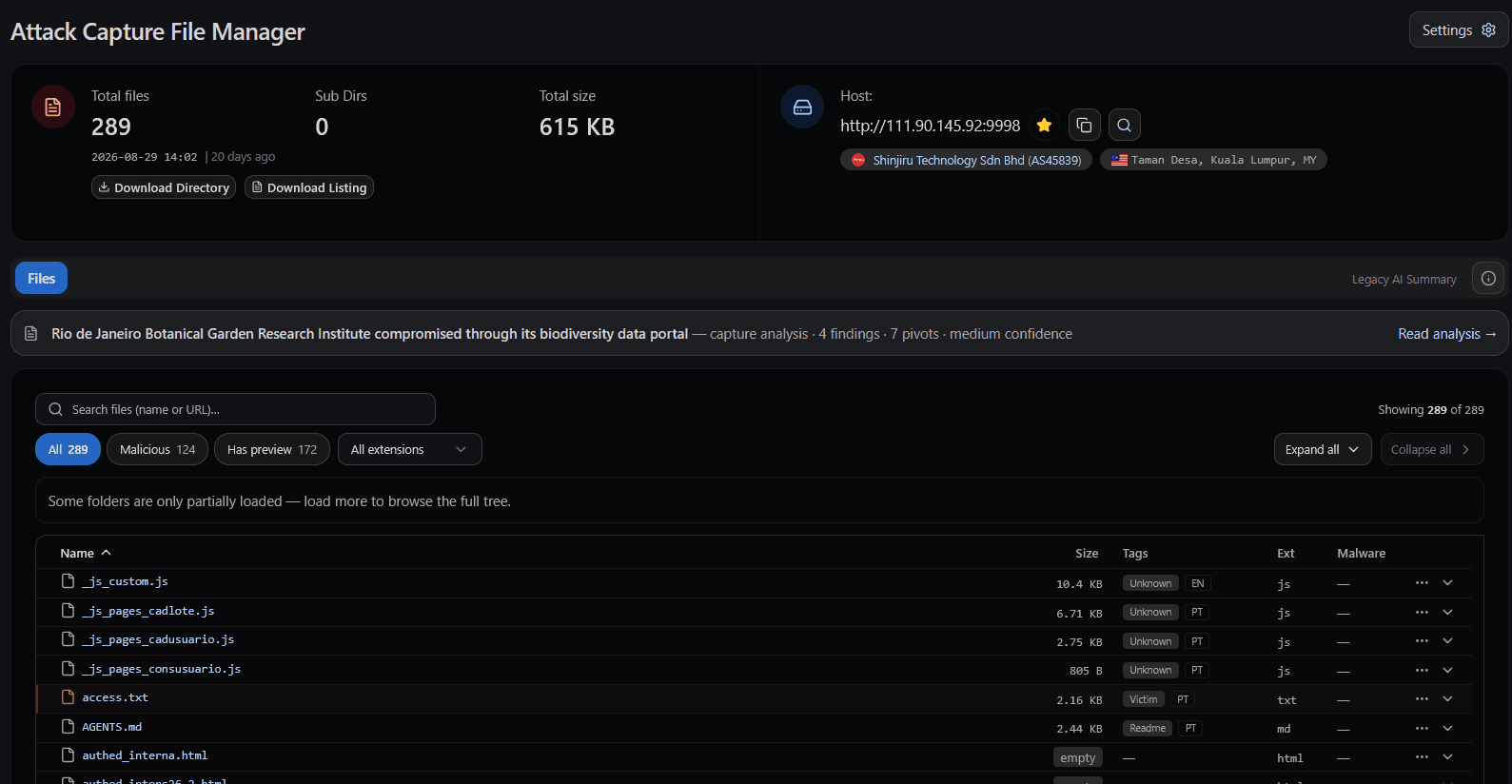Click the Legacy AI Summary label

click(1404, 280)
